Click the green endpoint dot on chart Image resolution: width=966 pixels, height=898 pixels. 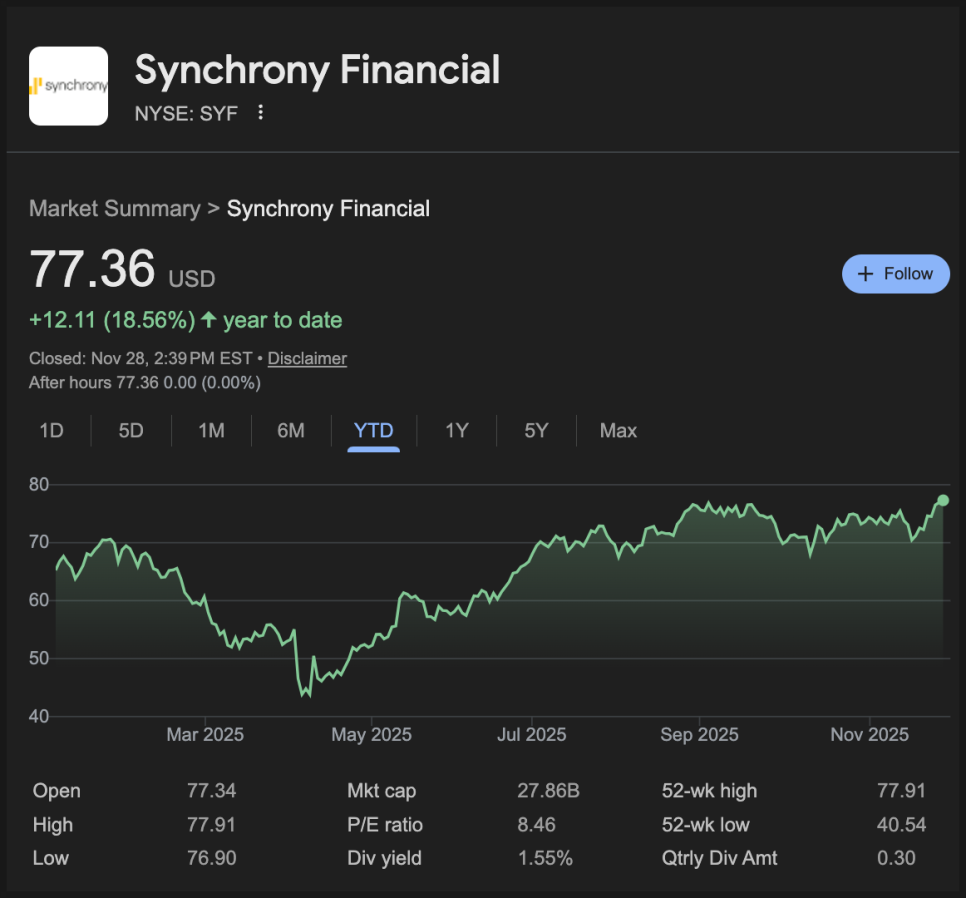point(942,500)
